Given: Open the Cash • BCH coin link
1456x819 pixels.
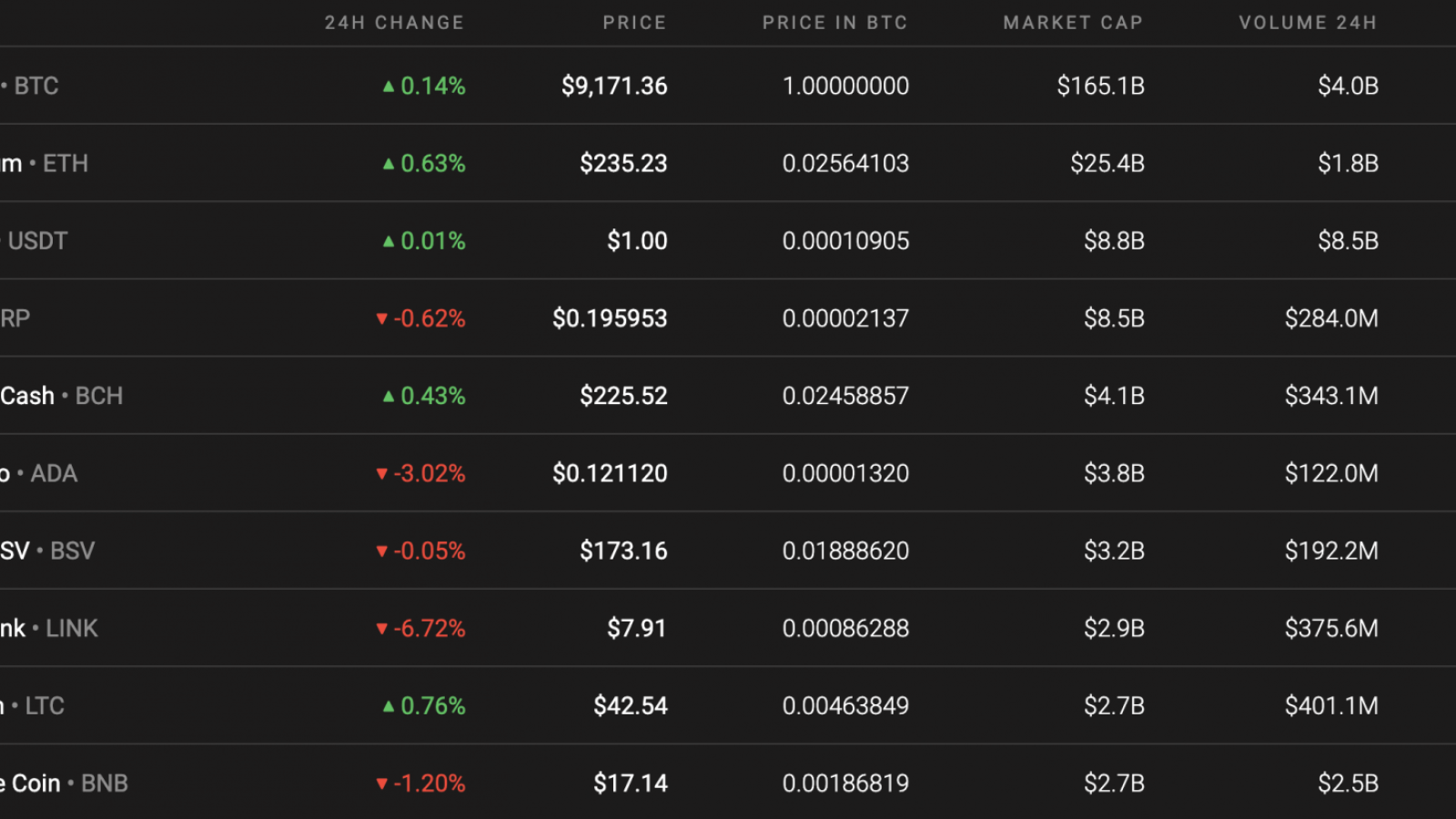Looking at the screenshot, I should [62, 396].
